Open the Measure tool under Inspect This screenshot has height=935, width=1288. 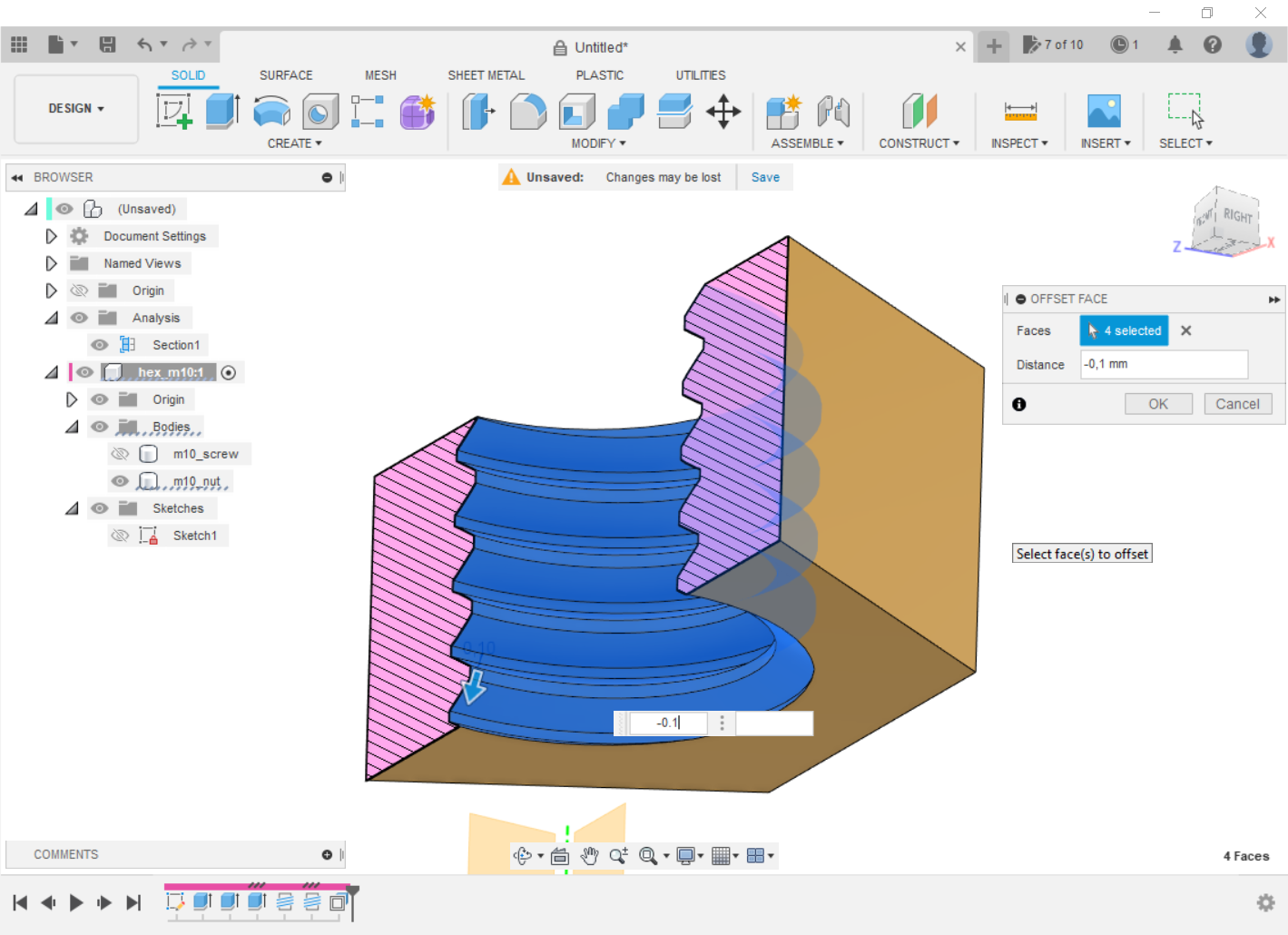click(1020, 112)
